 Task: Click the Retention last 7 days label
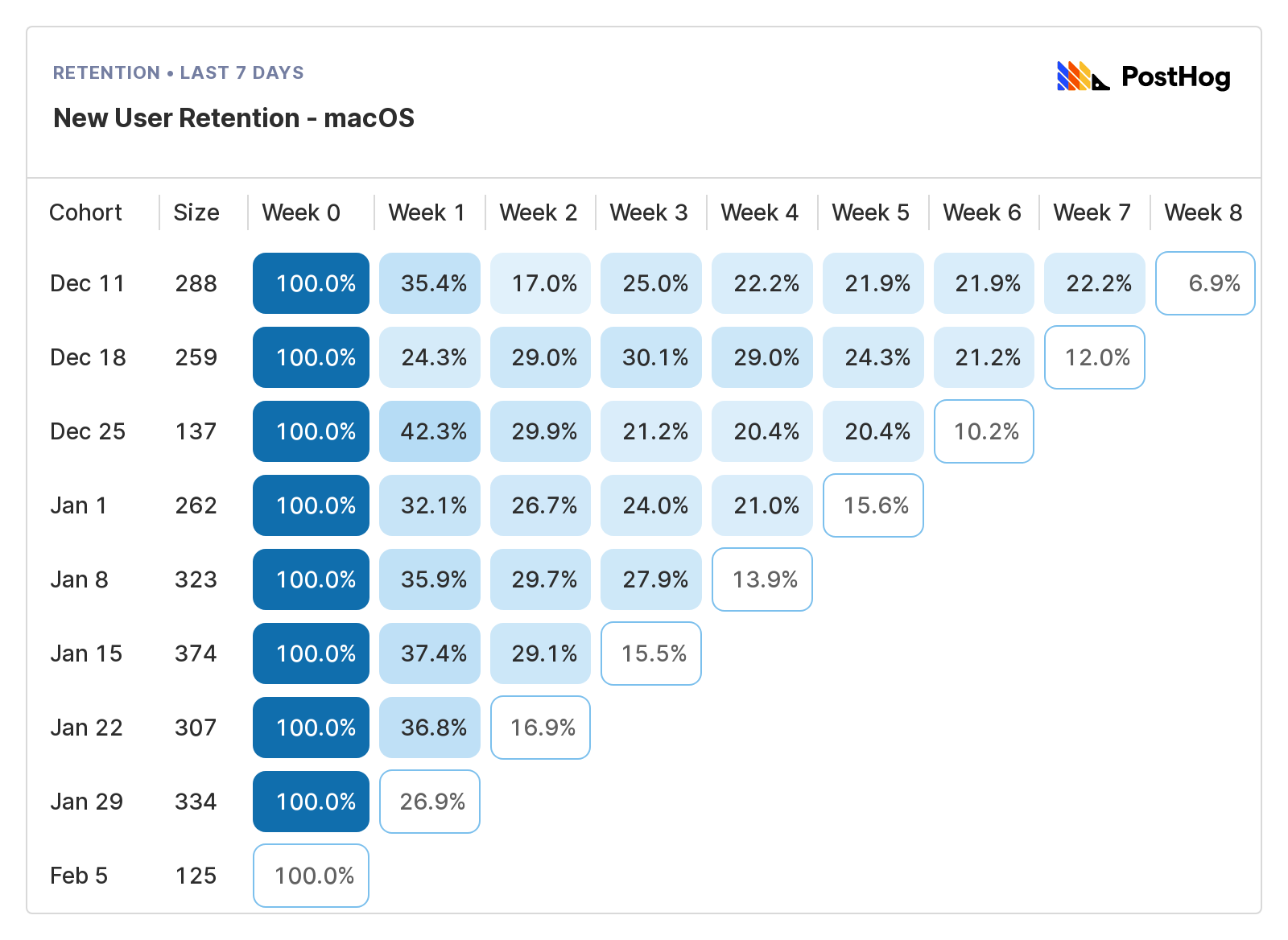tap(178, 72)
